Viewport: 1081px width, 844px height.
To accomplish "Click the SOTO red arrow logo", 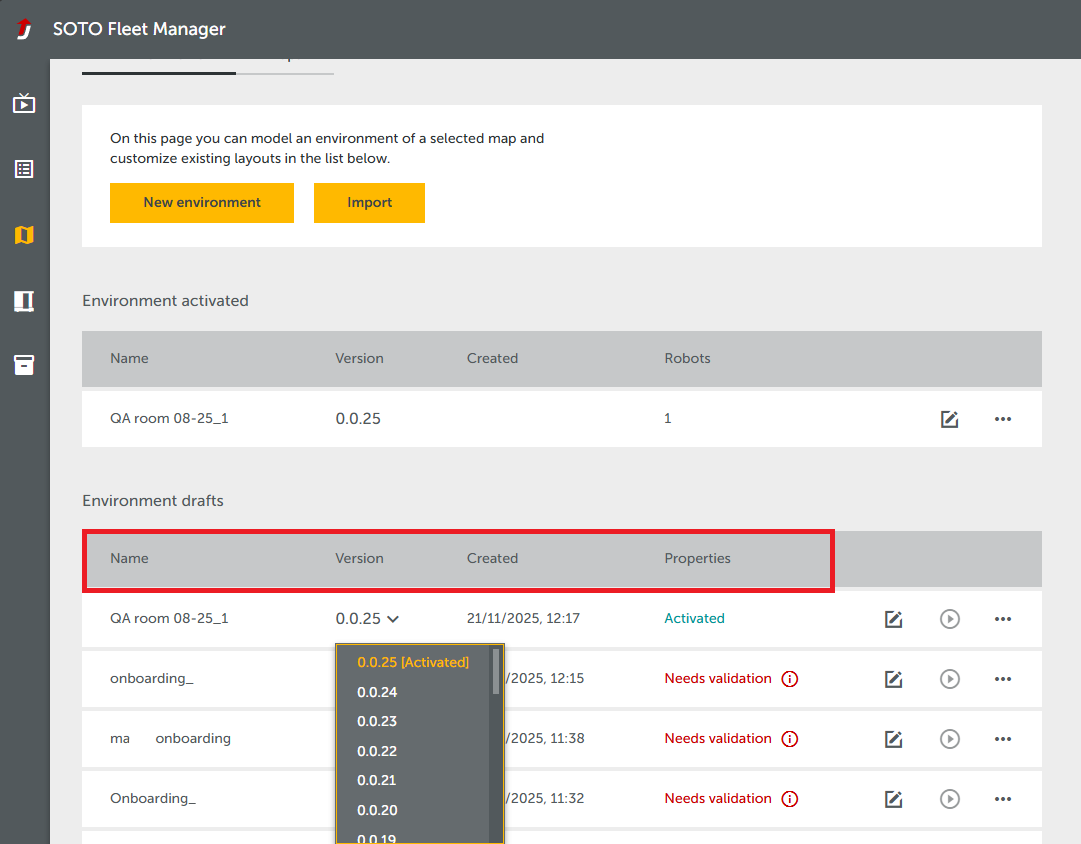I will click(24, 28).
